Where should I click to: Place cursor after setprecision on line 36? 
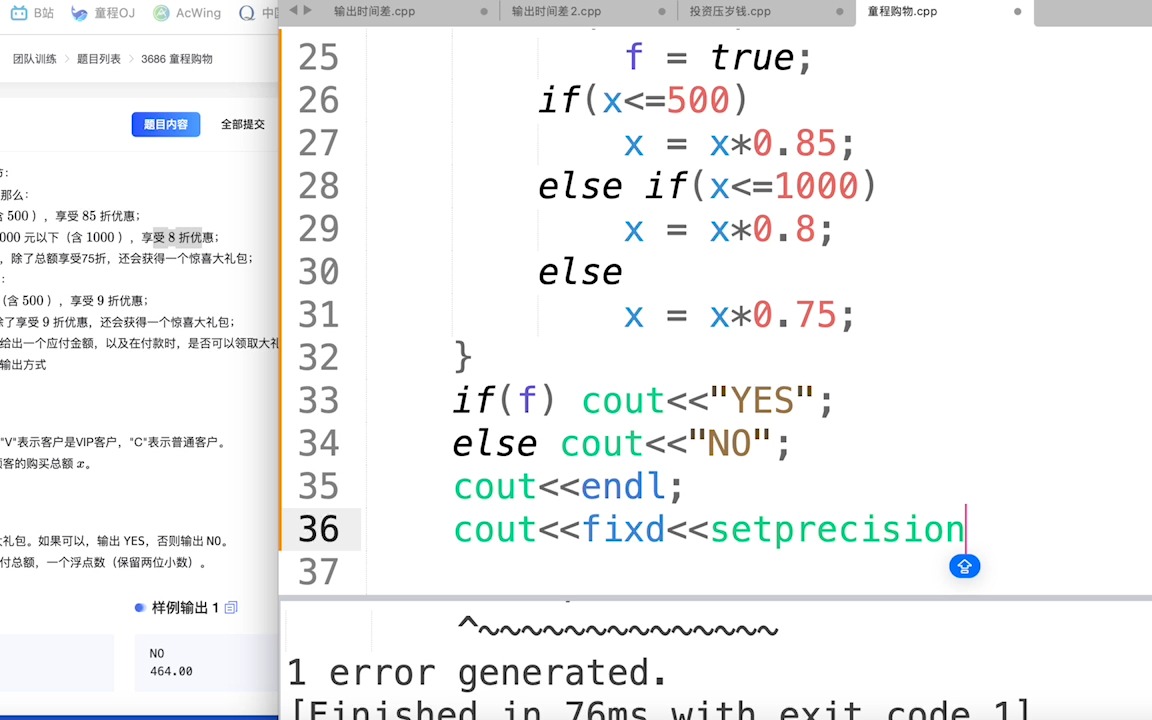pyautogui.click(x=965, y=529)
